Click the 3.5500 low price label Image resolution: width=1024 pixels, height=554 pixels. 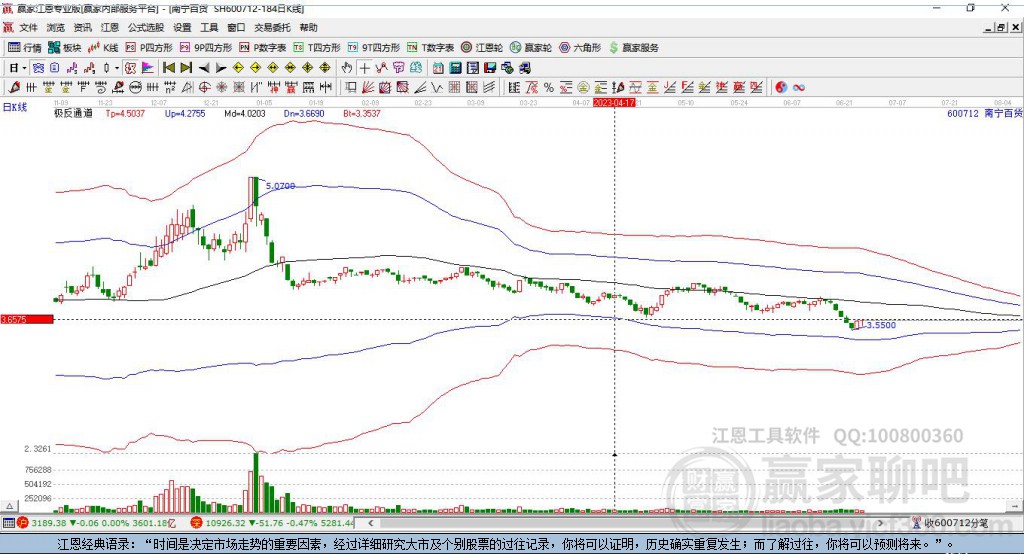click(x=881, y=325)
